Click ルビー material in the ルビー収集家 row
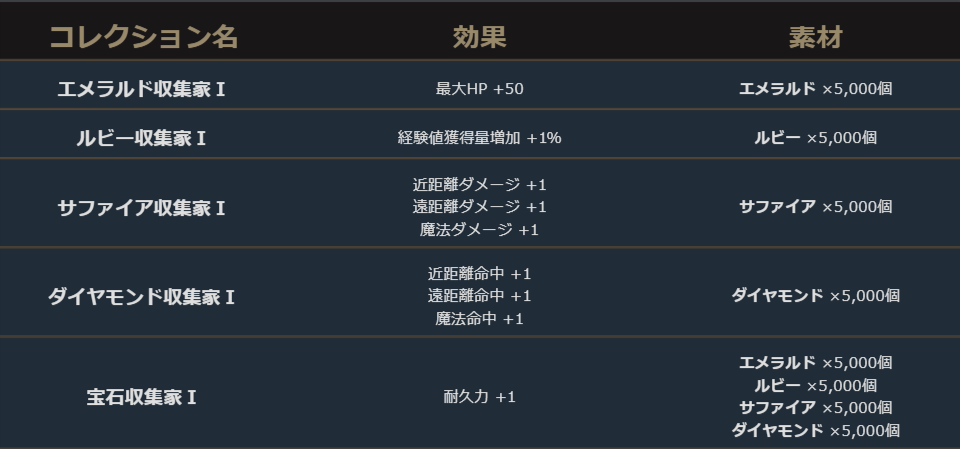This screenshot has height=449, width=960. [777, 137]
